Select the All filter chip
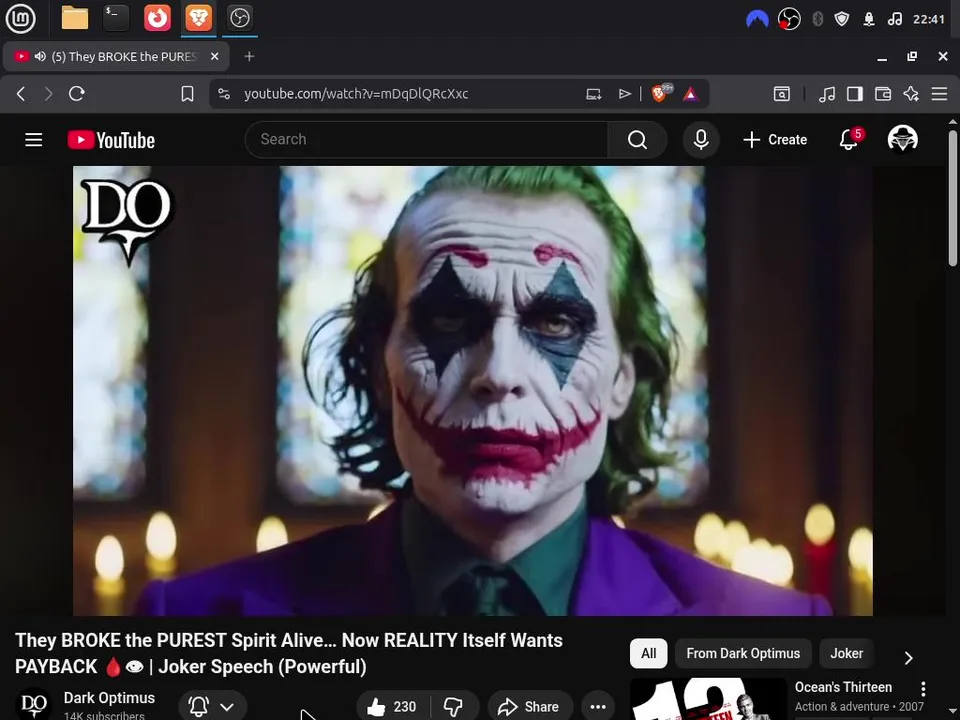This screenshot has height=720, width=960. (x=648, y=653)
